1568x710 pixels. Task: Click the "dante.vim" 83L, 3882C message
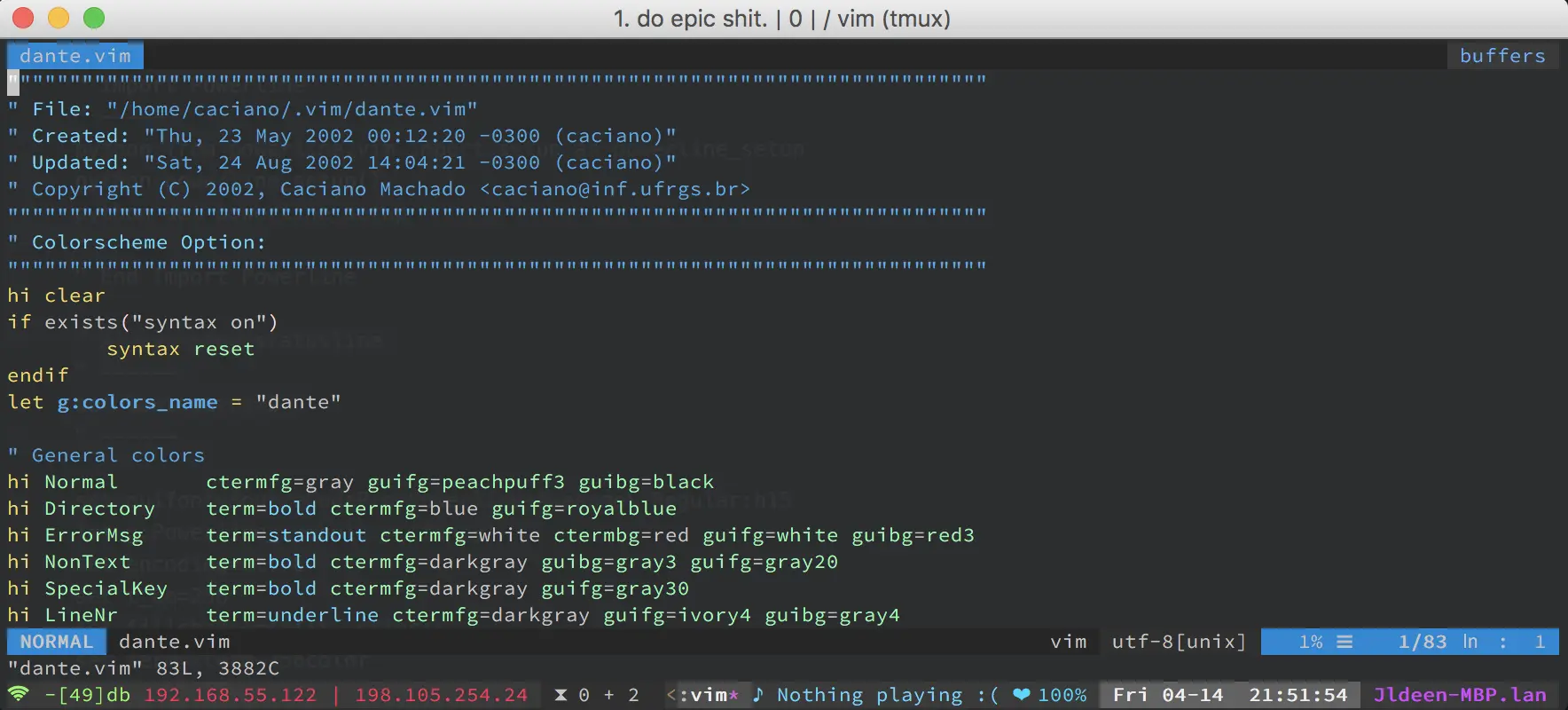click(144, 668)
